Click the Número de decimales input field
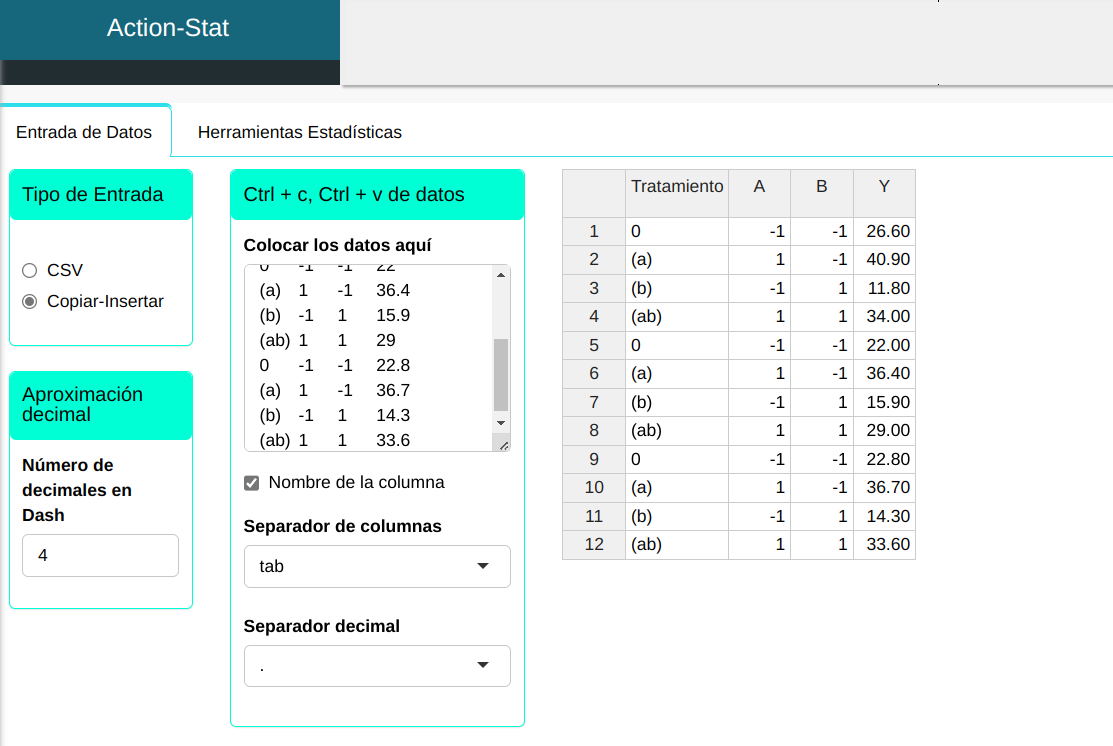 (x=100, y=555)
